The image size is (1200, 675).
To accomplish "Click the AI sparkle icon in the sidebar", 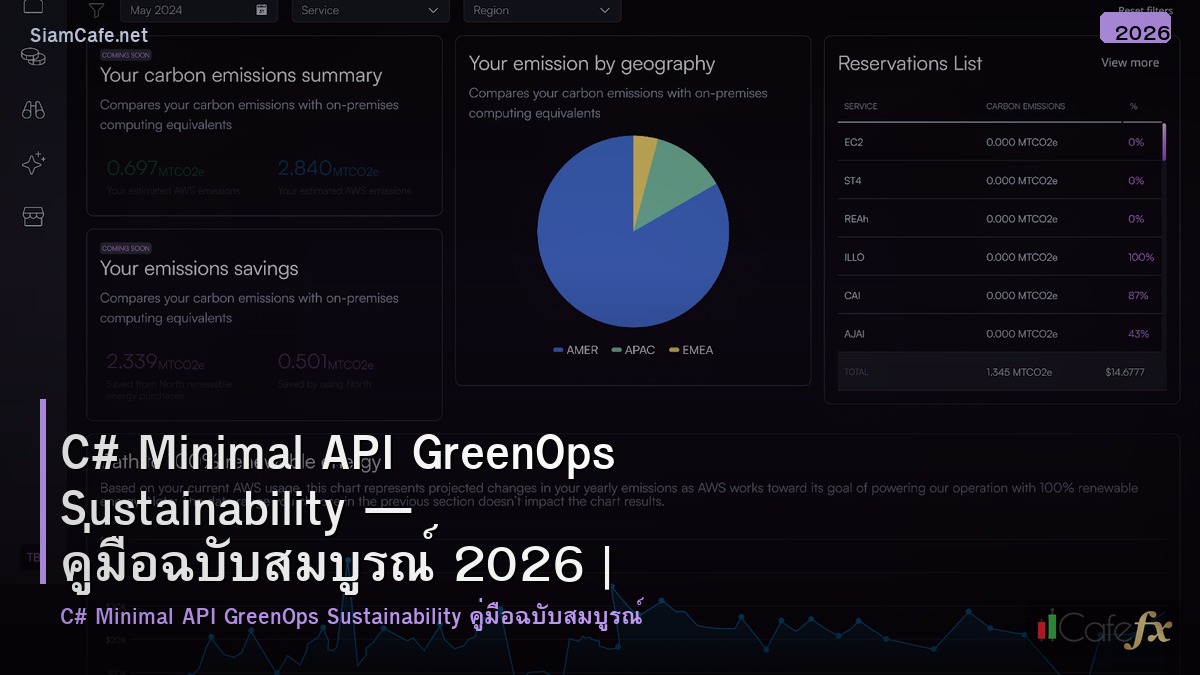I will (33, 163).
